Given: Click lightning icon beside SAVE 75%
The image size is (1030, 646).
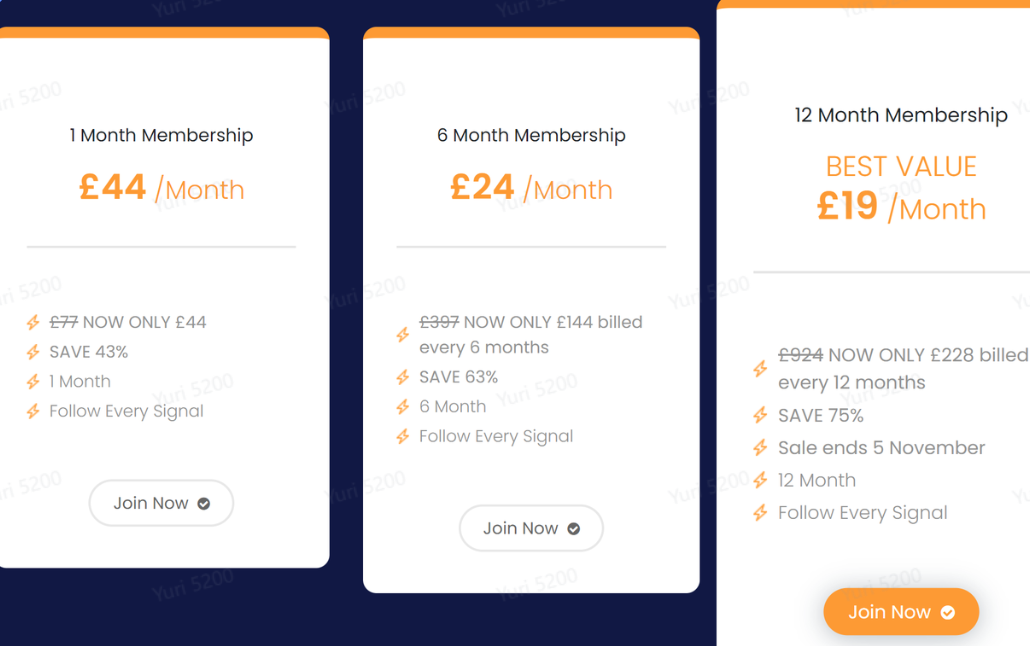Looking at the screenshot, I should [760, 415].
